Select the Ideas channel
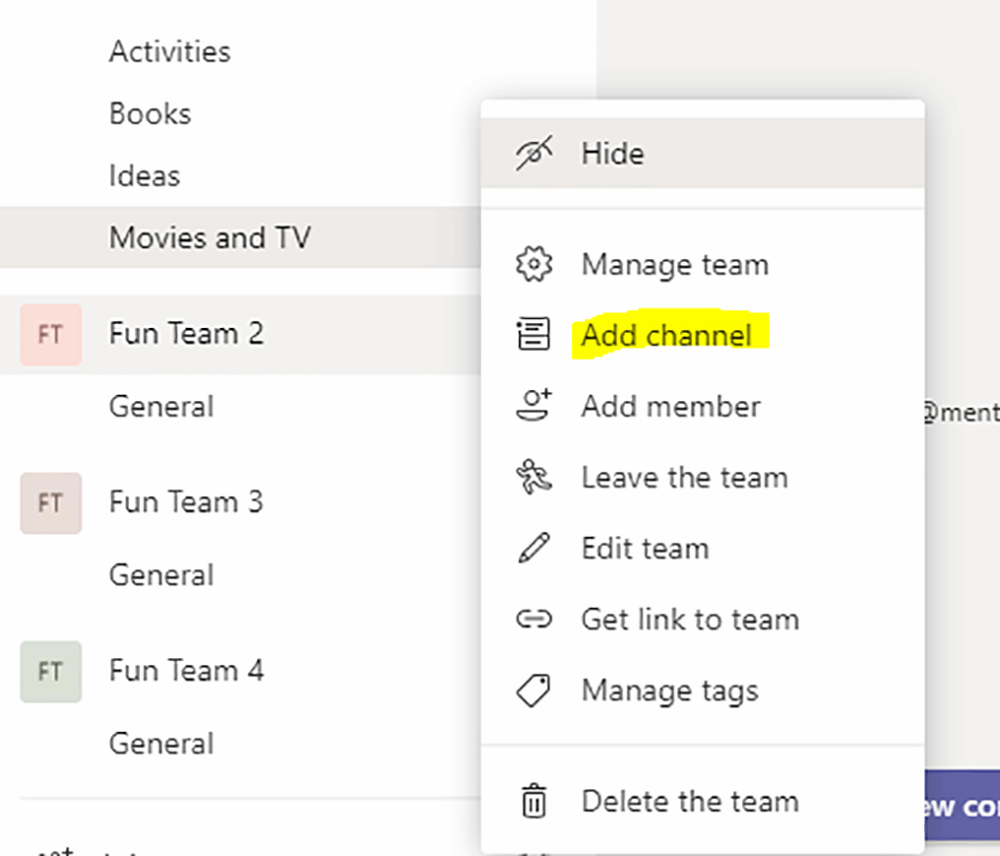This screenshot has width=1000, height=856. click(145, 176)
